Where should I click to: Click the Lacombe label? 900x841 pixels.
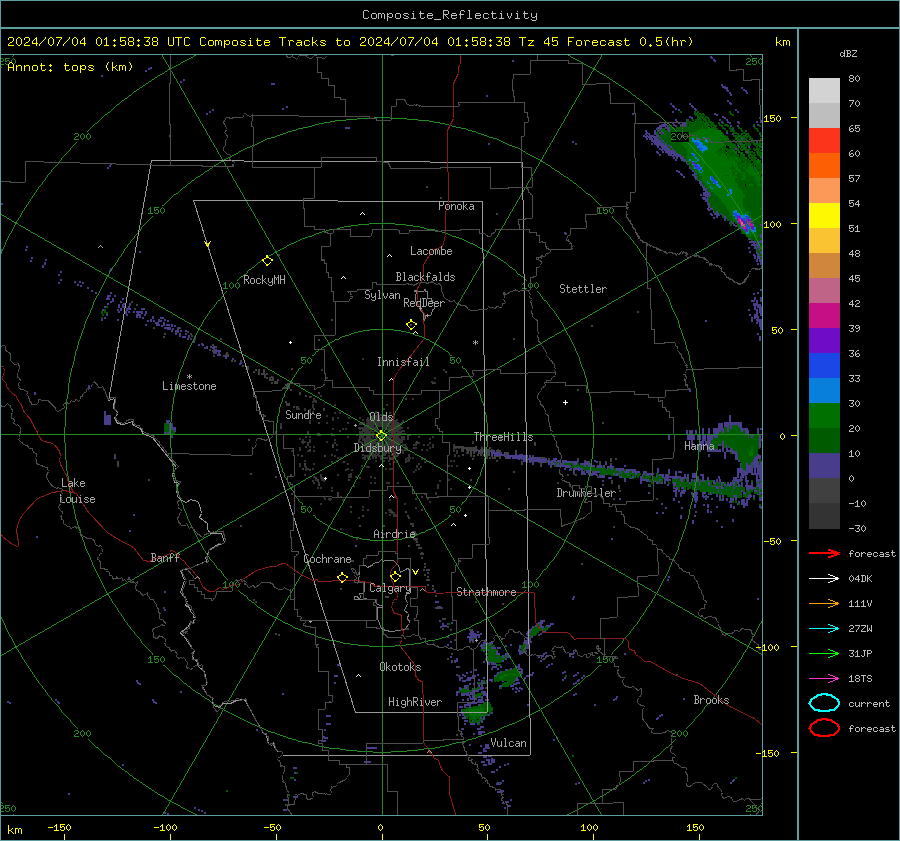[431, 251]
